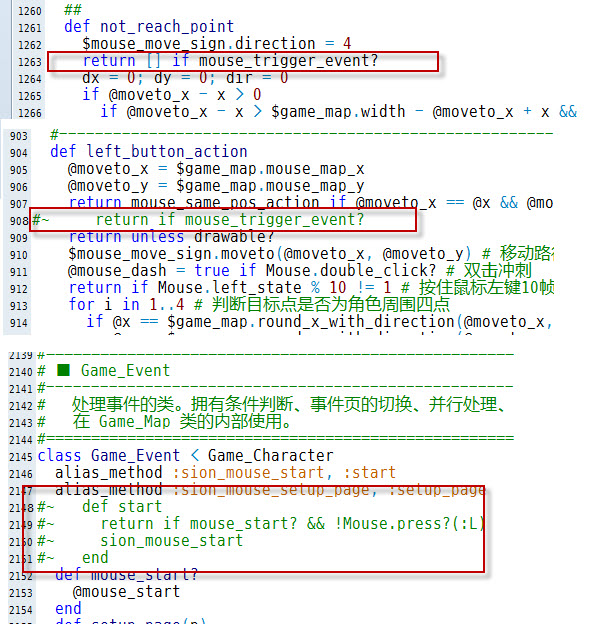Click 'return unless drawable?' line
The height and width of the screenshot is (624, 592).
tap(171, 237)
